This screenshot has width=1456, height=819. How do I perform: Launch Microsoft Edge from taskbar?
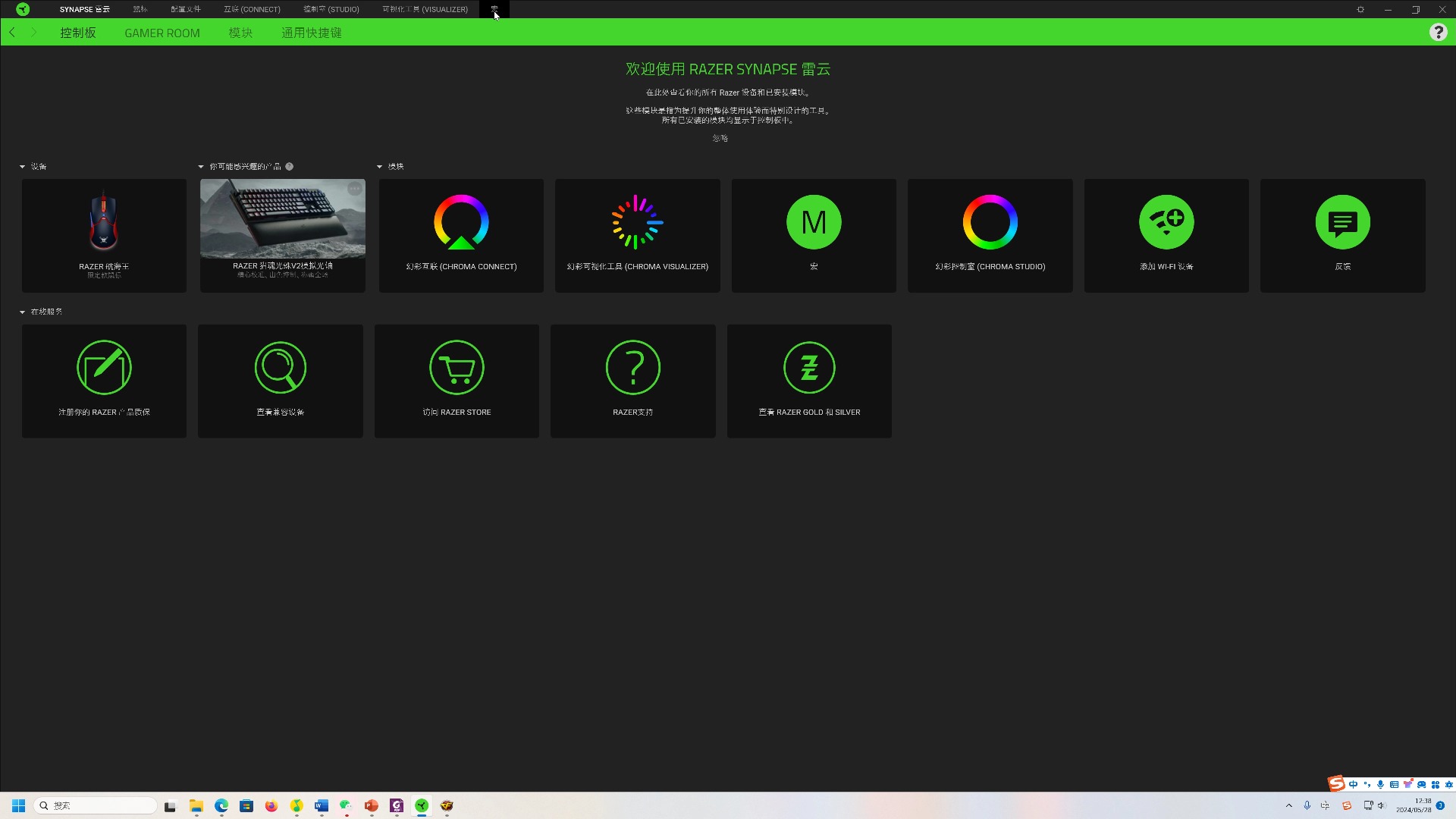(221, 805)
